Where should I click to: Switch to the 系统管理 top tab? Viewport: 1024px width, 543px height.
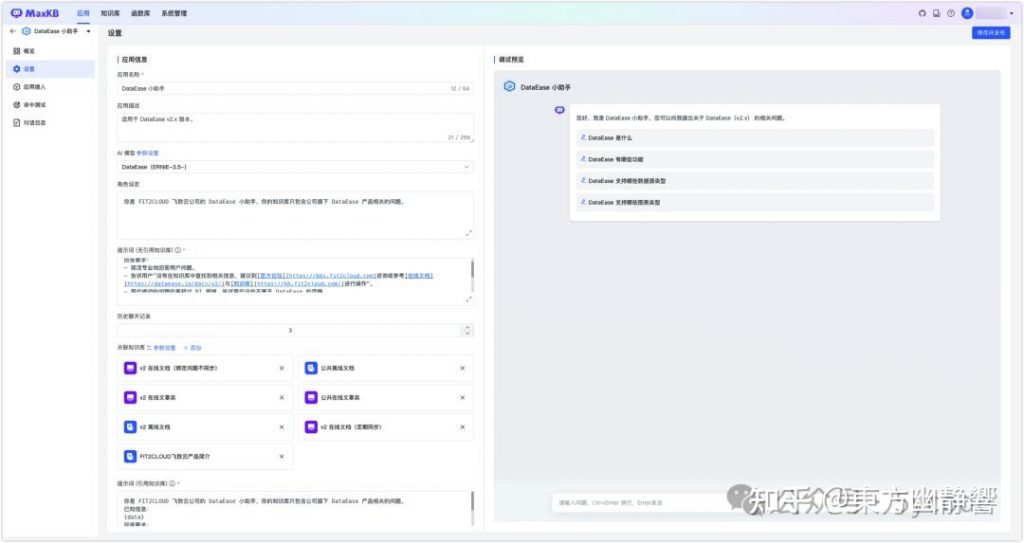point(174,13)
